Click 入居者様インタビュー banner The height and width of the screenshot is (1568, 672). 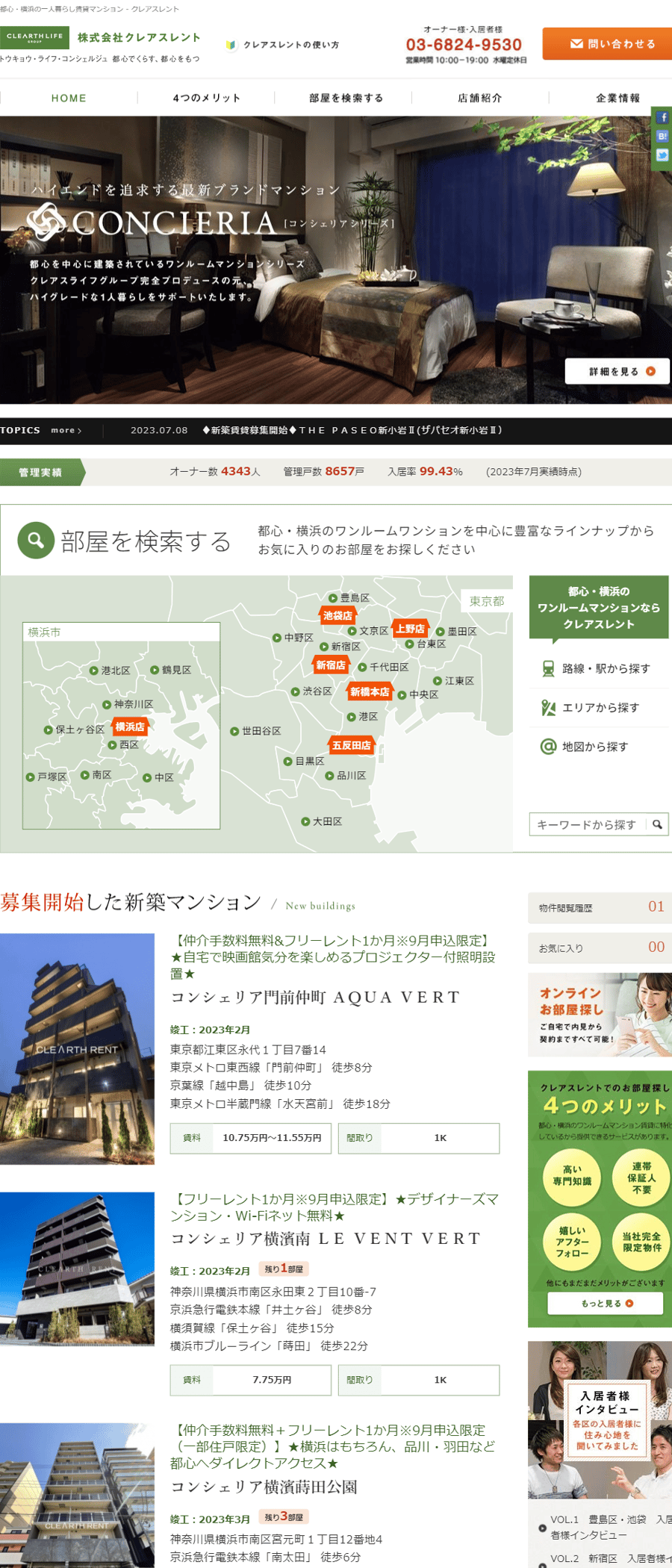(x=600, y=1419)
